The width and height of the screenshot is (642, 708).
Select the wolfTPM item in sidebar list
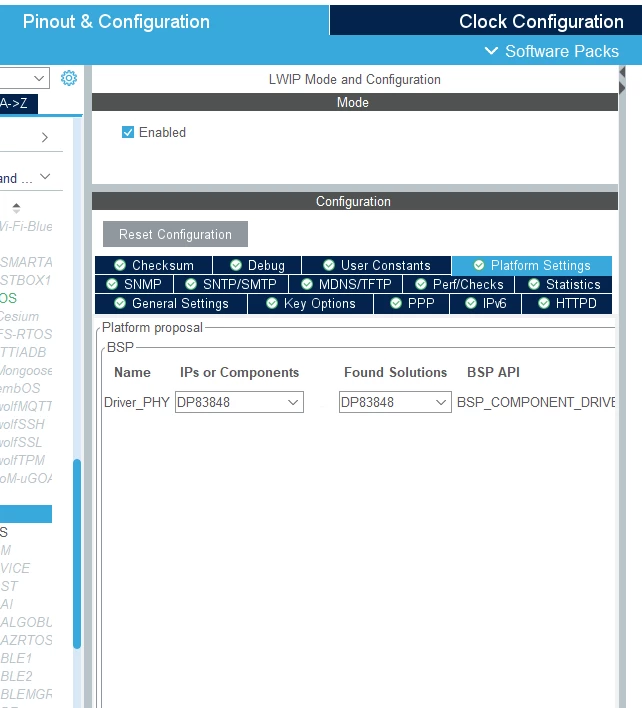[23, 460]
